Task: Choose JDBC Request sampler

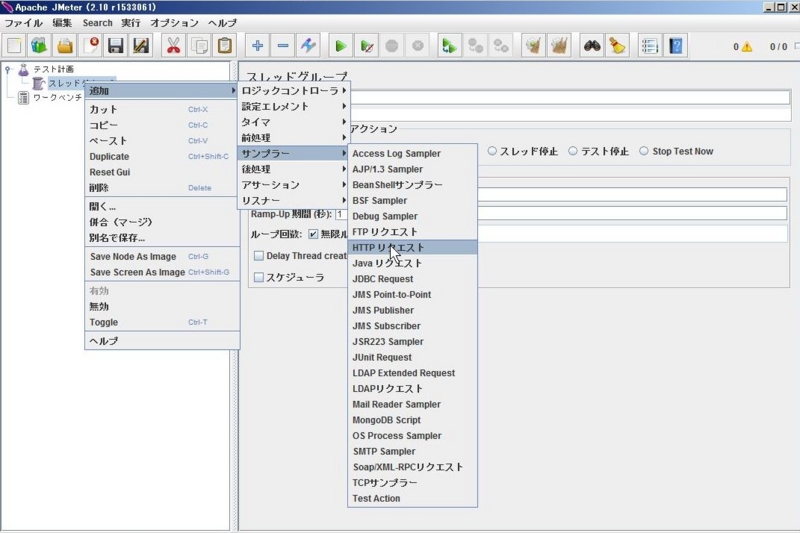Action: (x=412, y=279)
